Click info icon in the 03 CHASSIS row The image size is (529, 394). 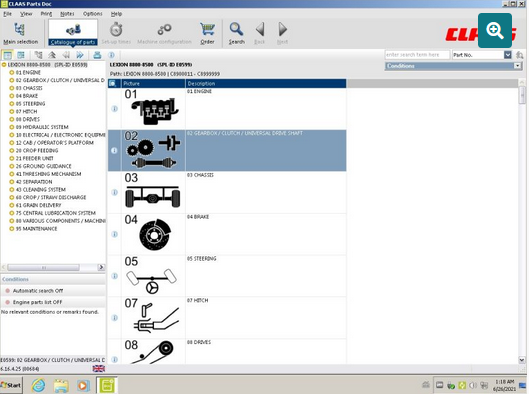114,192
